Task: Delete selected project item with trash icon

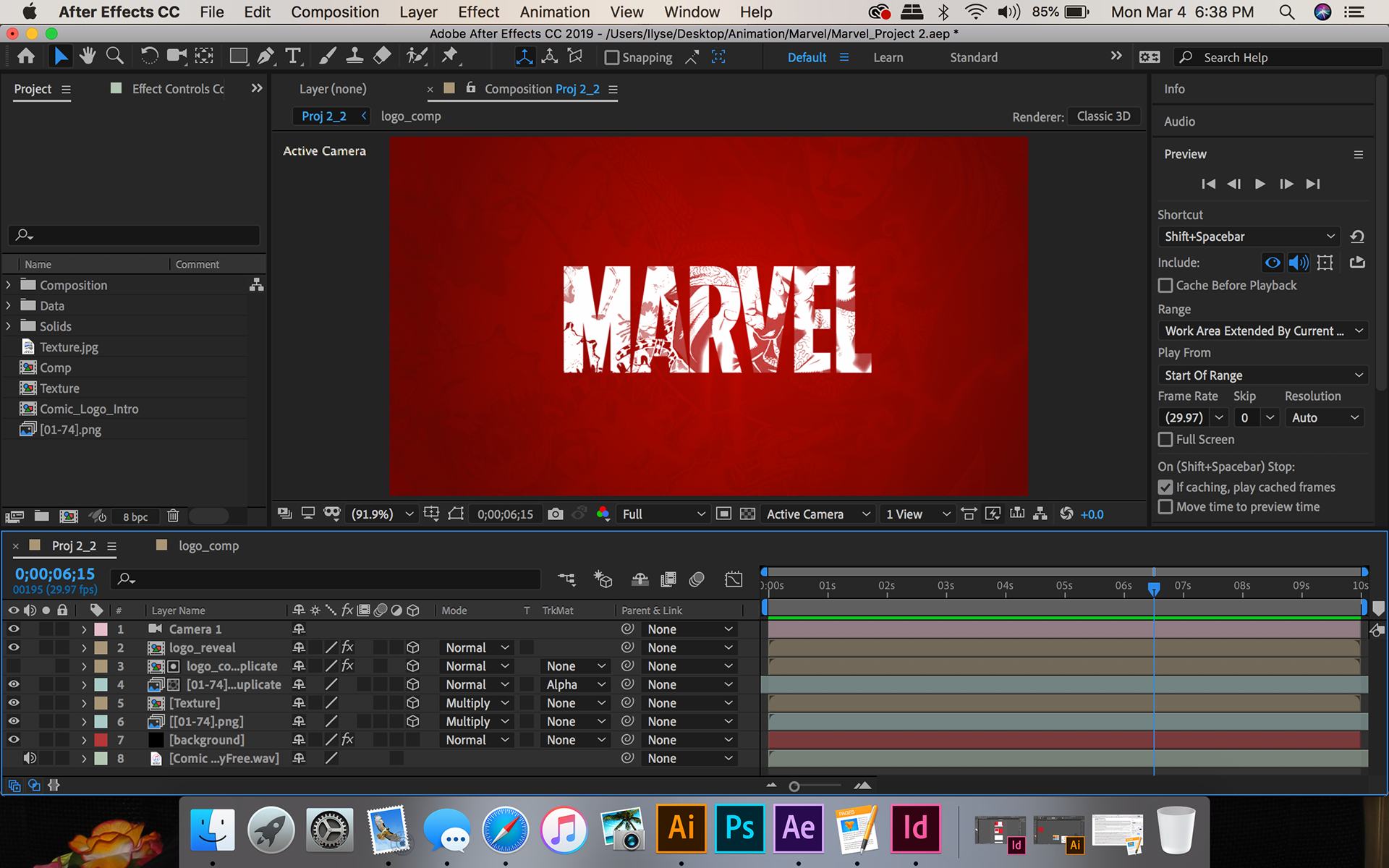Action: (173, 516)
